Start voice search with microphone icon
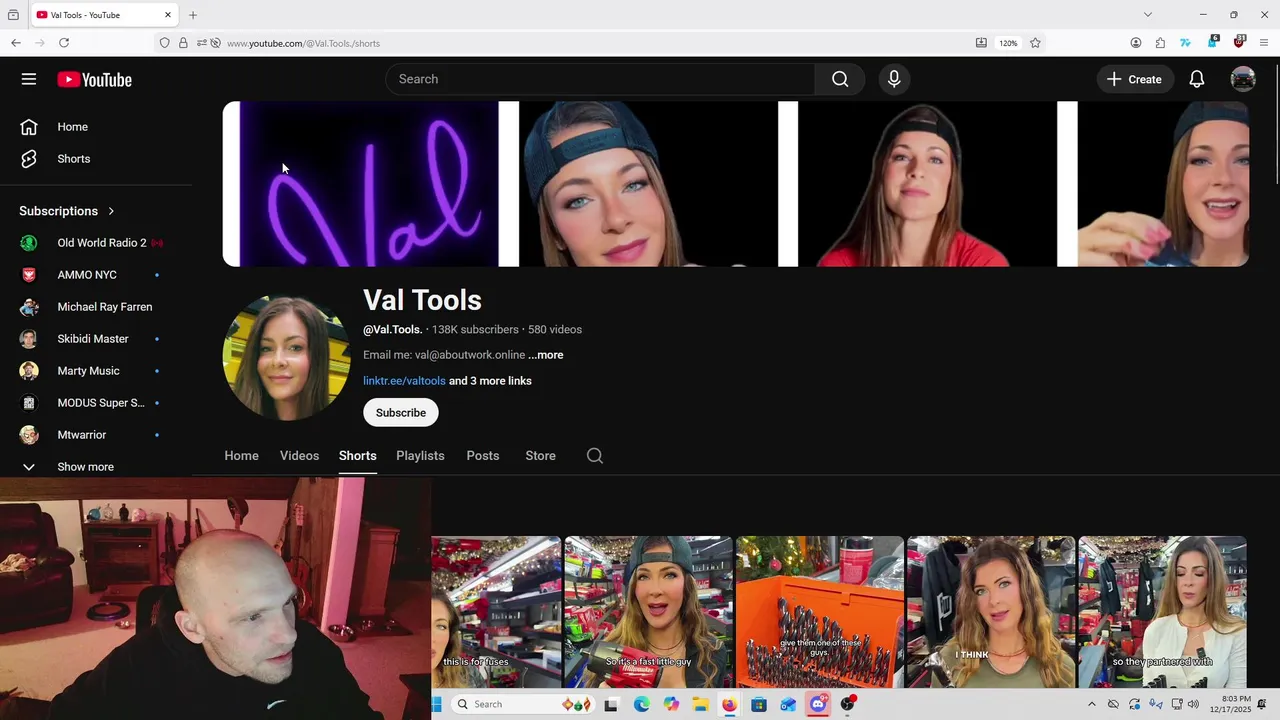 pos(894,79)
